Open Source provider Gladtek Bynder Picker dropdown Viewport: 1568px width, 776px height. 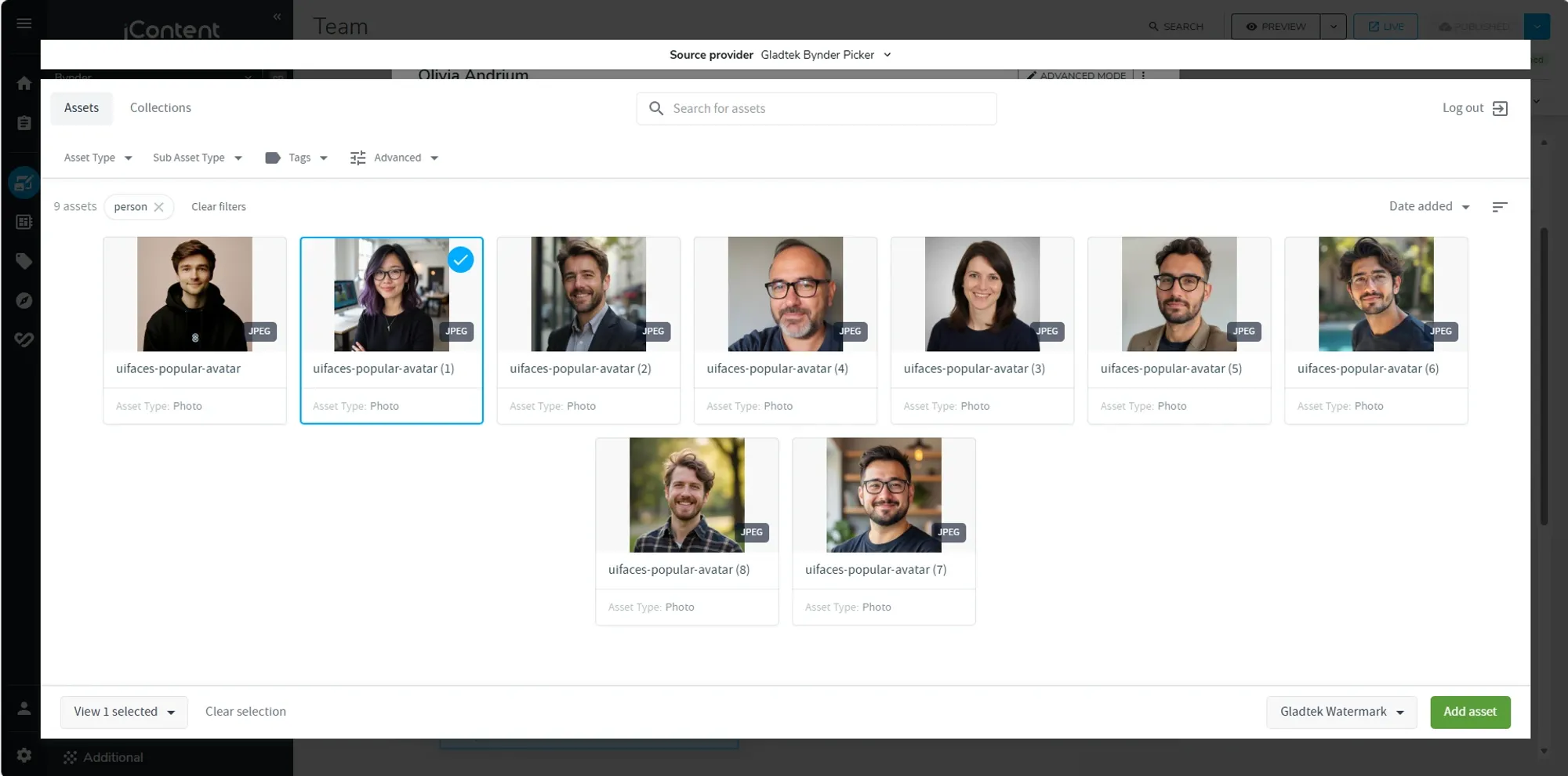click(826, 55)
